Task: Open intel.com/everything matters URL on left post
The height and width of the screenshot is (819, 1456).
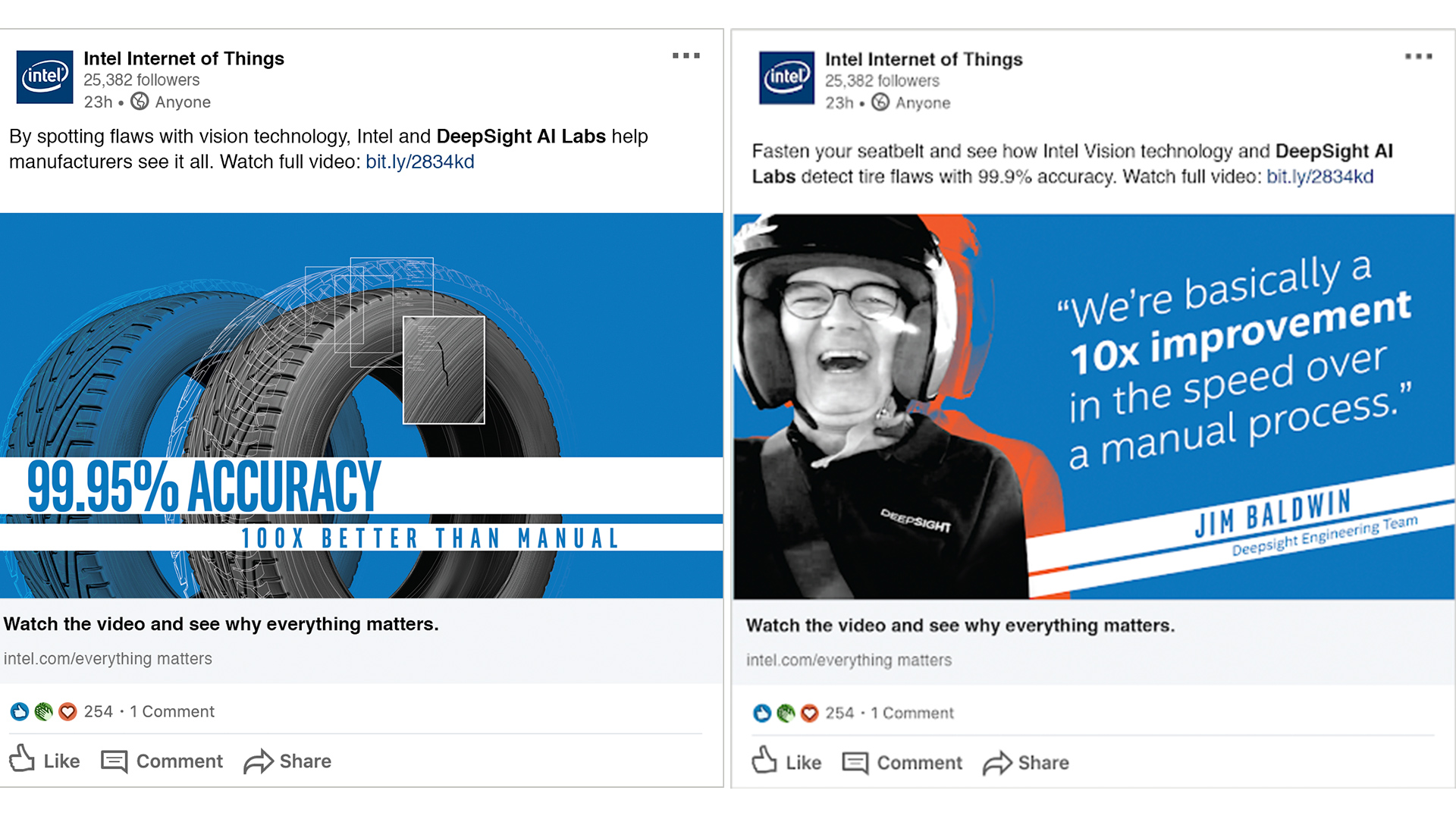Action: [x=108, y=658]
